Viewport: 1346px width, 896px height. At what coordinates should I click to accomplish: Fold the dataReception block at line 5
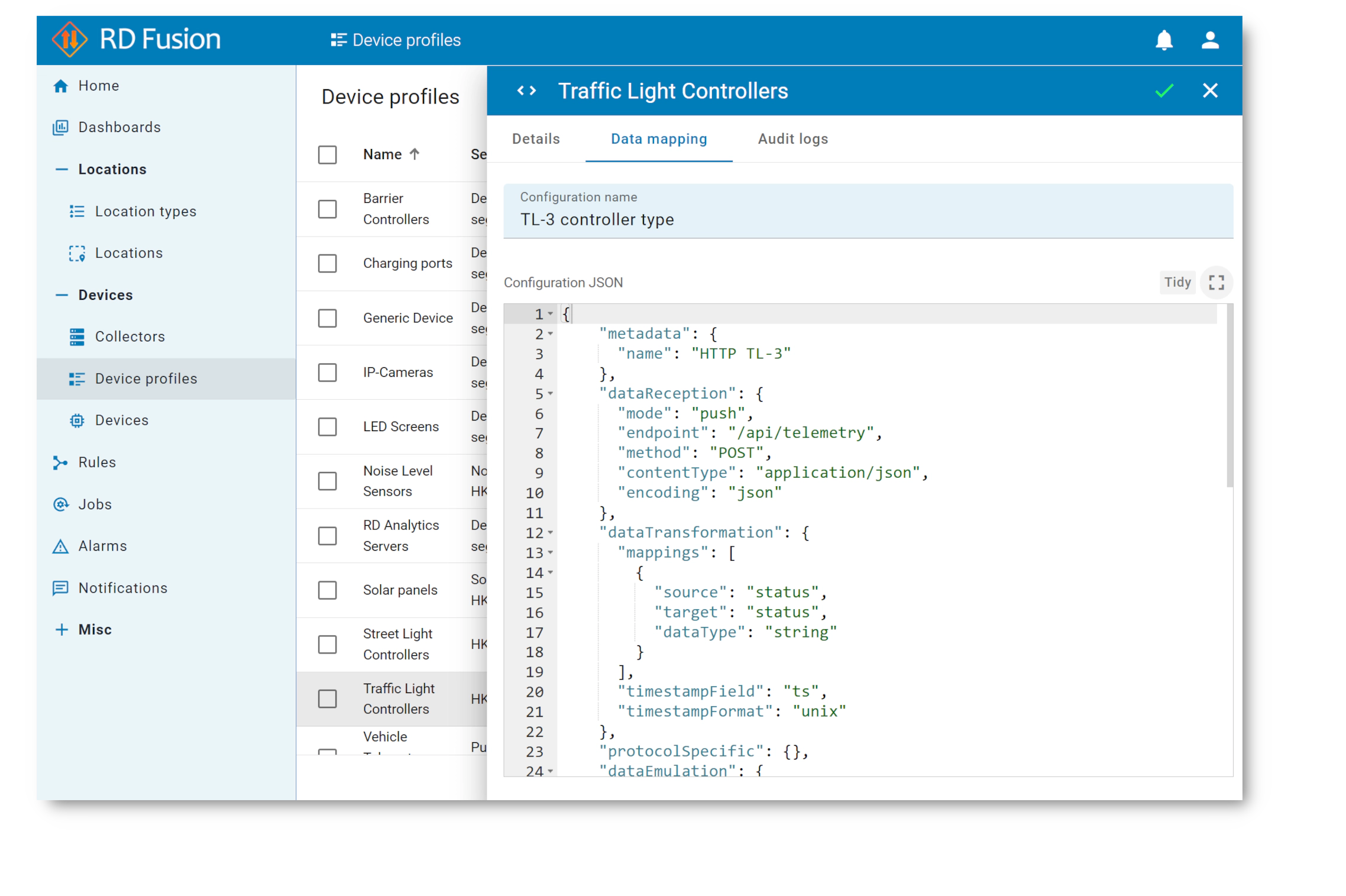pos(551,394)
